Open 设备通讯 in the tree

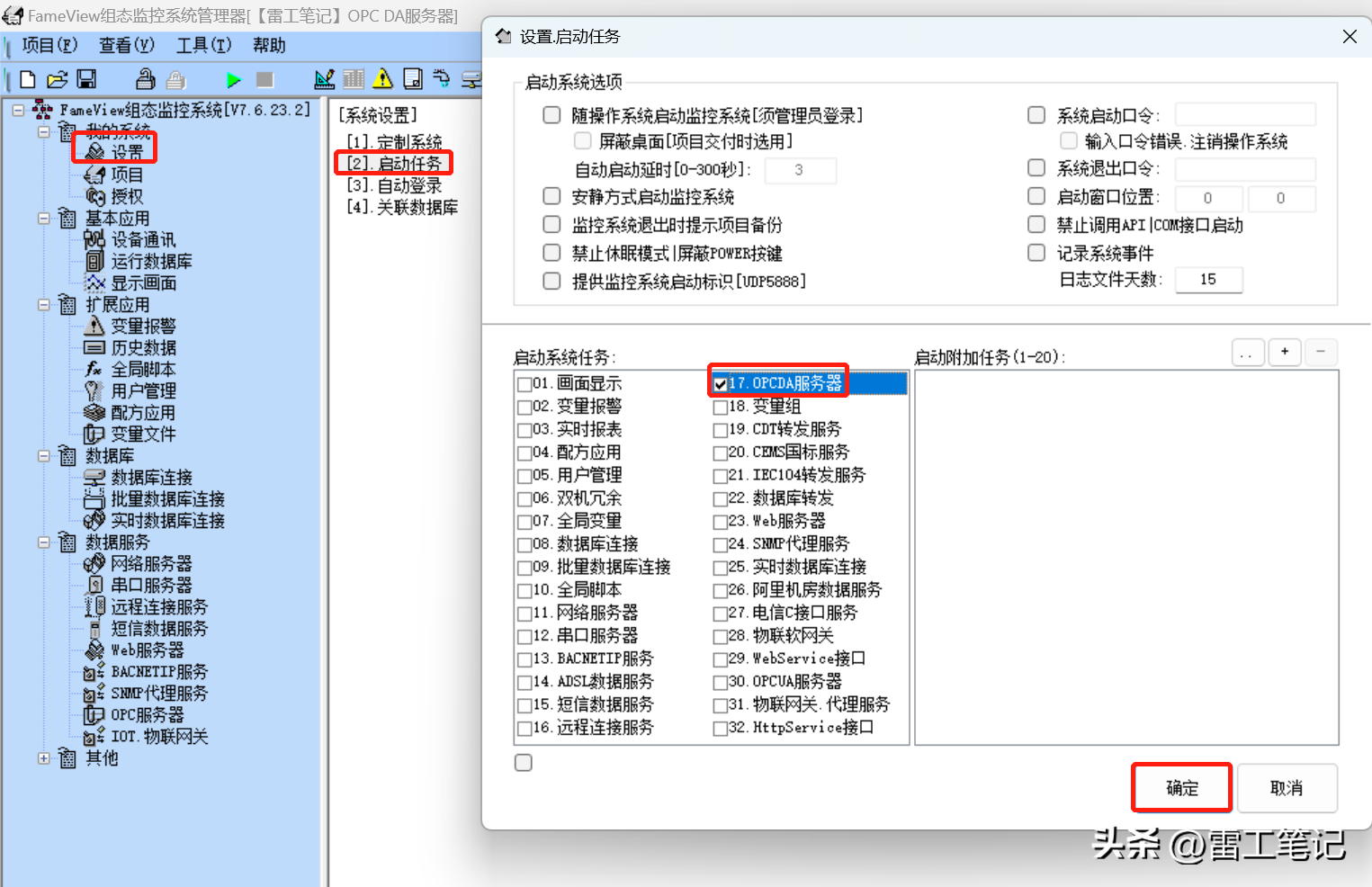(x=142, y=240)
